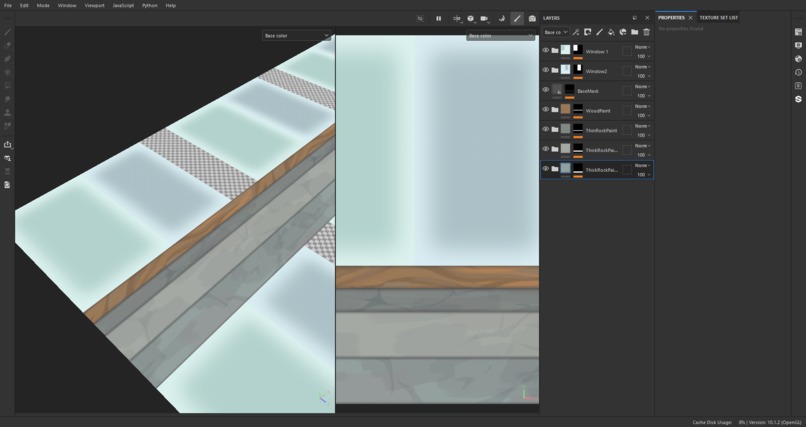
Task: Open the Layers channel dropdown 'Base co'
Action: coord(556,32)
